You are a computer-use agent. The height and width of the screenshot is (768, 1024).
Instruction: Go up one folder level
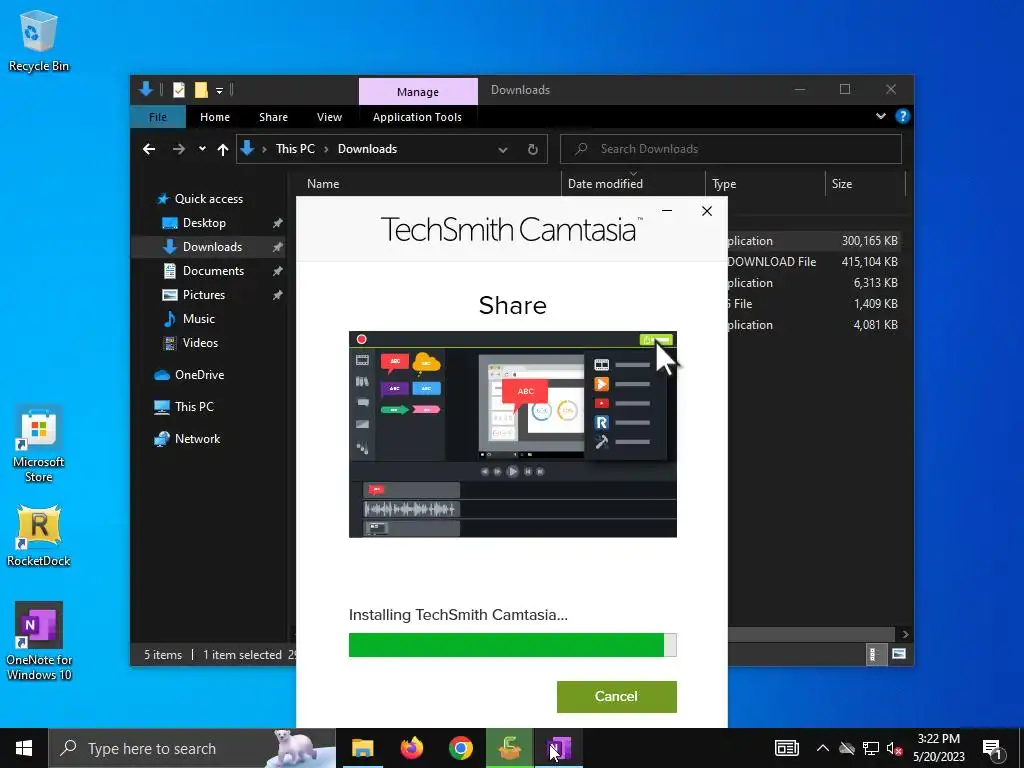pos(223,150)
